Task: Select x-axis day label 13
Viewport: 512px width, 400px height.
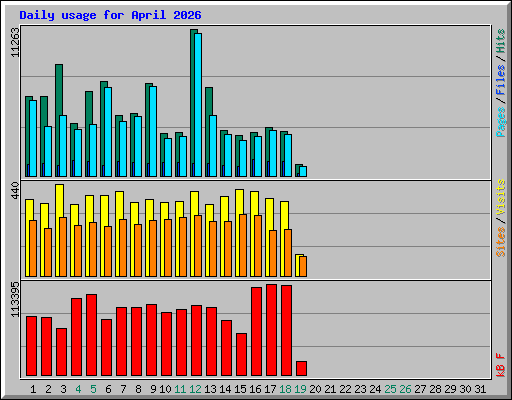Action: [x=210, y=389]
